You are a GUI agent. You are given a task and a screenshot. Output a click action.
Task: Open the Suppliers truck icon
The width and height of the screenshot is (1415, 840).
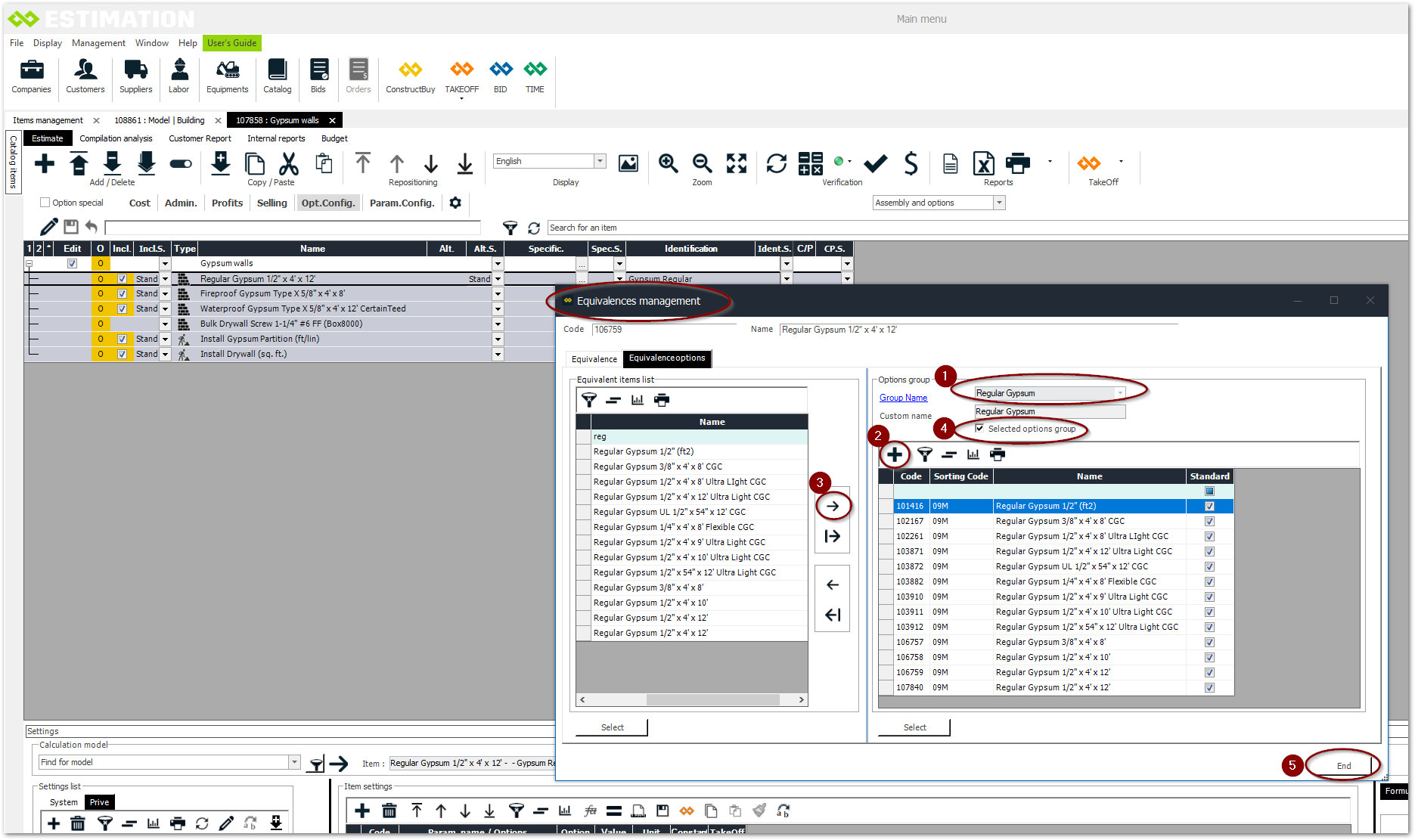135,70
